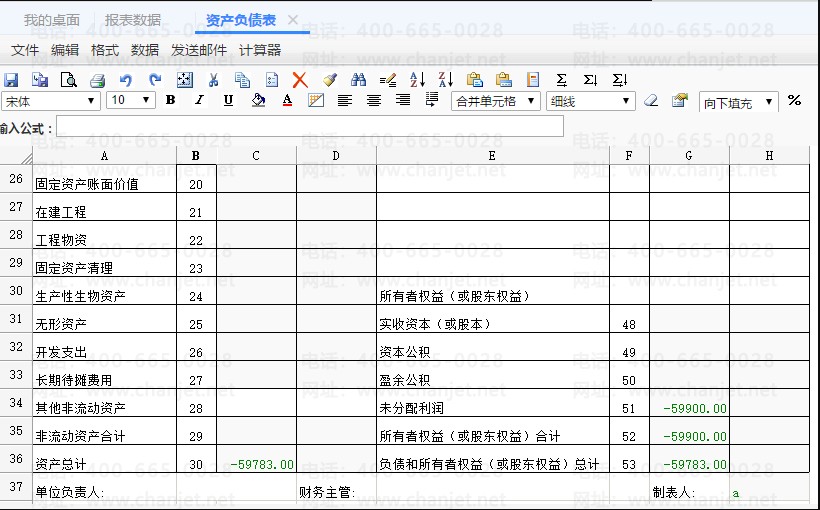Image resolution: width=820 pixels, height=510 pixels.
Task: Click the select-all grid arrows icon
Action: (185, 80)
